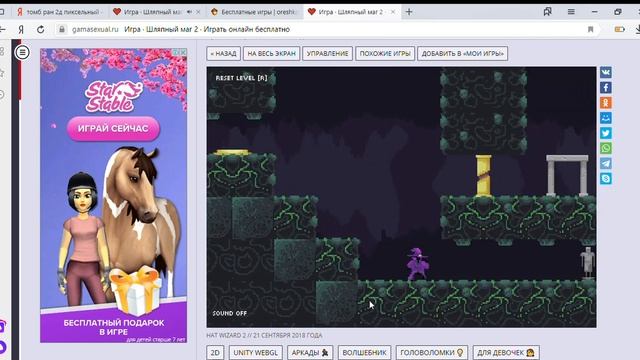Open the ДЛЯ ДЕВОЧЕК category tag
The height and width of the screenshot is (360, 640).
coord(506,353)
